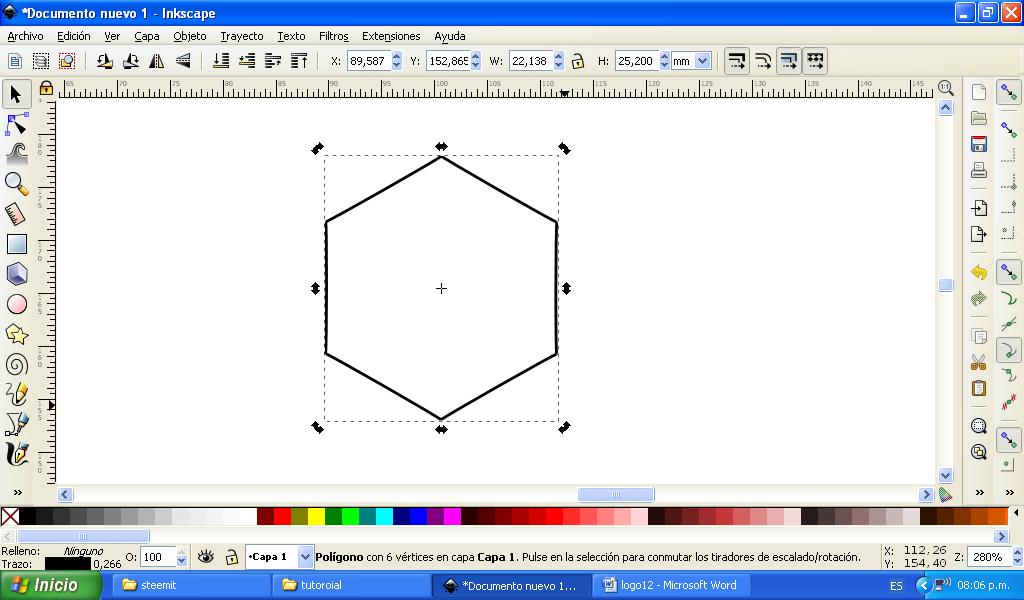Switch to tutoroial folder taskbar button
The height and width of the screenshot is (600, 1024).
[x=351, y=585]
